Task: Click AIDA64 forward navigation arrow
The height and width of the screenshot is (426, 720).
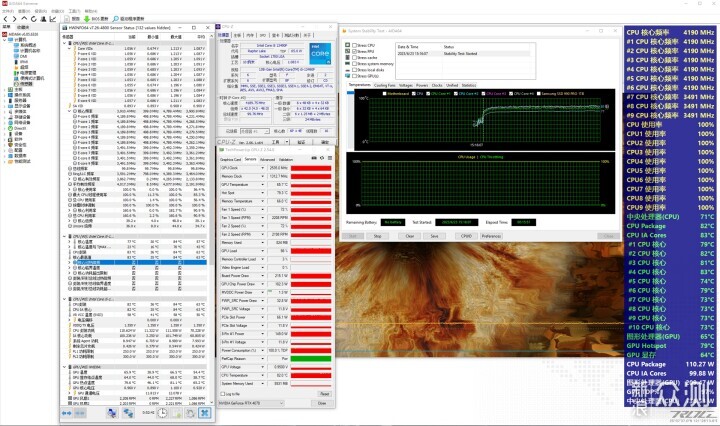Action: [x=15, y=19]
